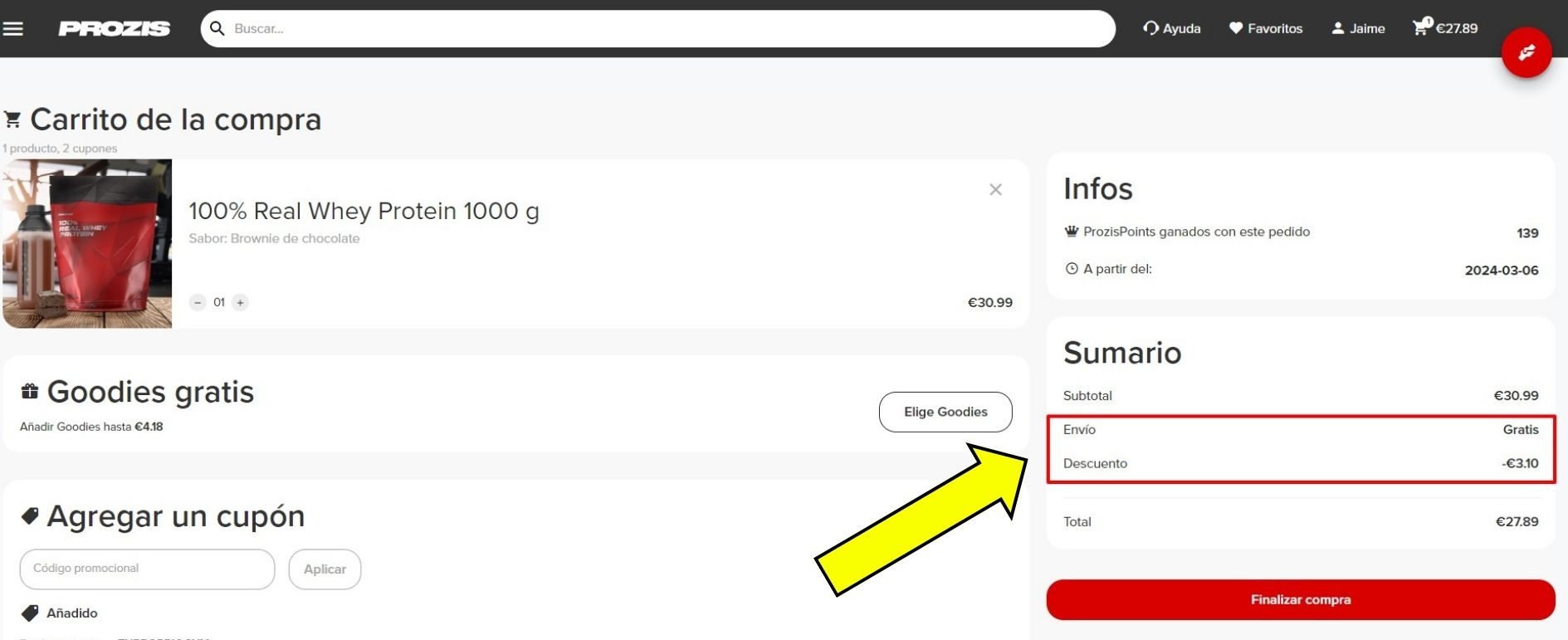
Task: Click the gift icon beside Goodies gratis
Action: [30, 391]
